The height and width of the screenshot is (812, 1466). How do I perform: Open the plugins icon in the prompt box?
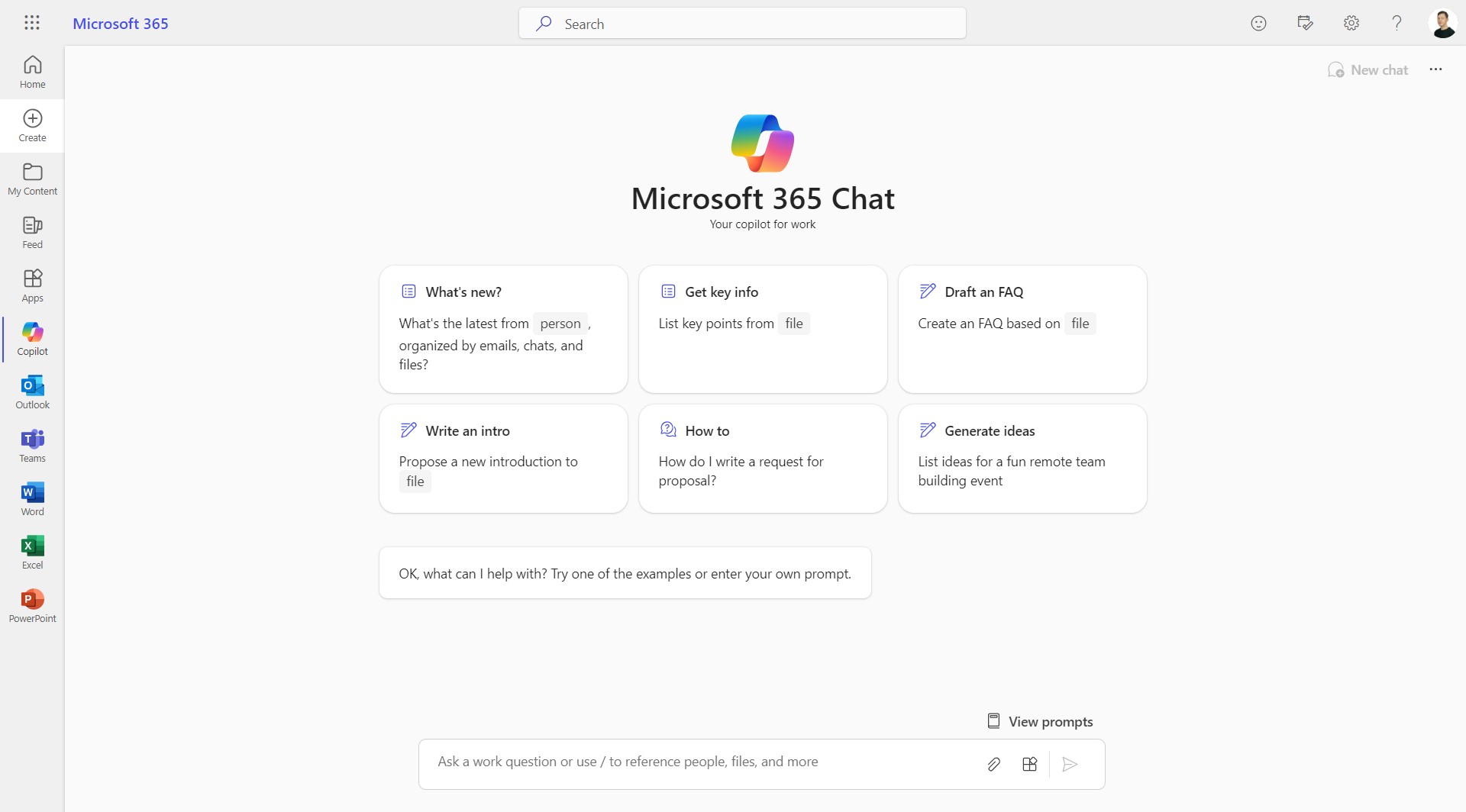pyautogui.click(x=1029, y=764)
